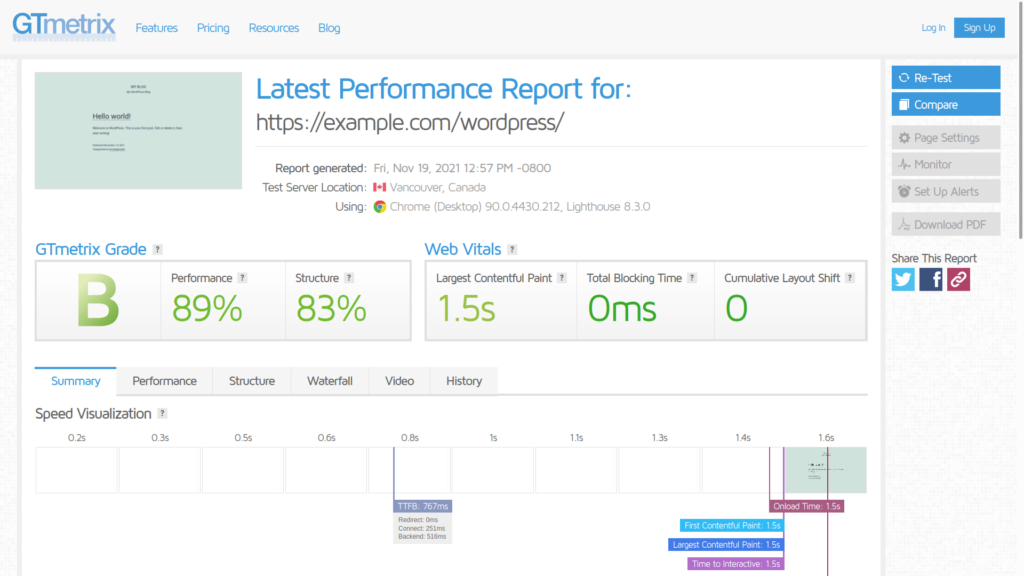Open Page Settings
1024x576 pixels.
(x=946, y=138)
